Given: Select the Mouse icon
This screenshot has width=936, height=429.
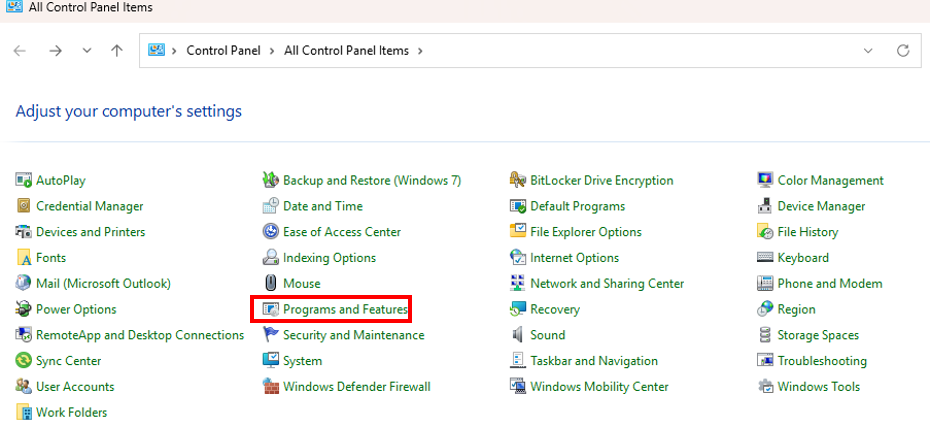Looking at the screenshot, I should pyautogui.click(x=270, y=283).
